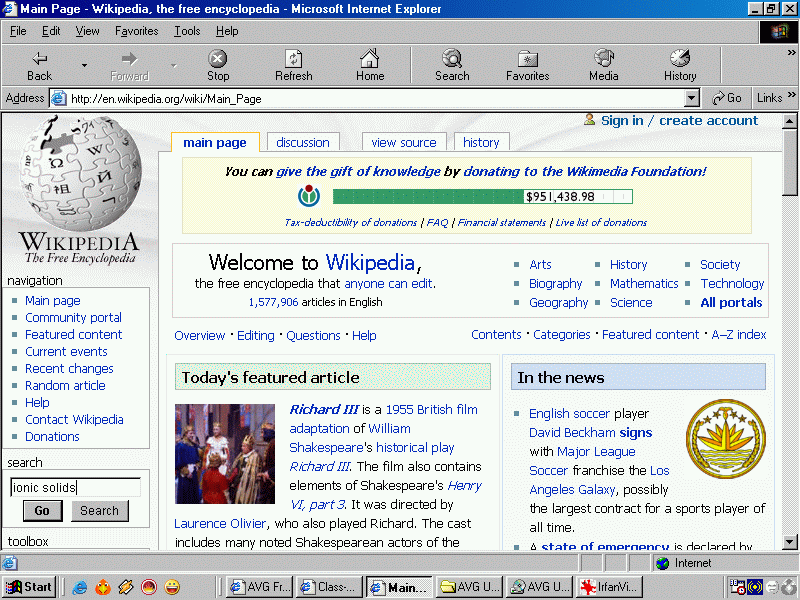Image resolution: width=800 pixels, height=600 pixels.
Task: Open the View menu
Action: point(87,31)
